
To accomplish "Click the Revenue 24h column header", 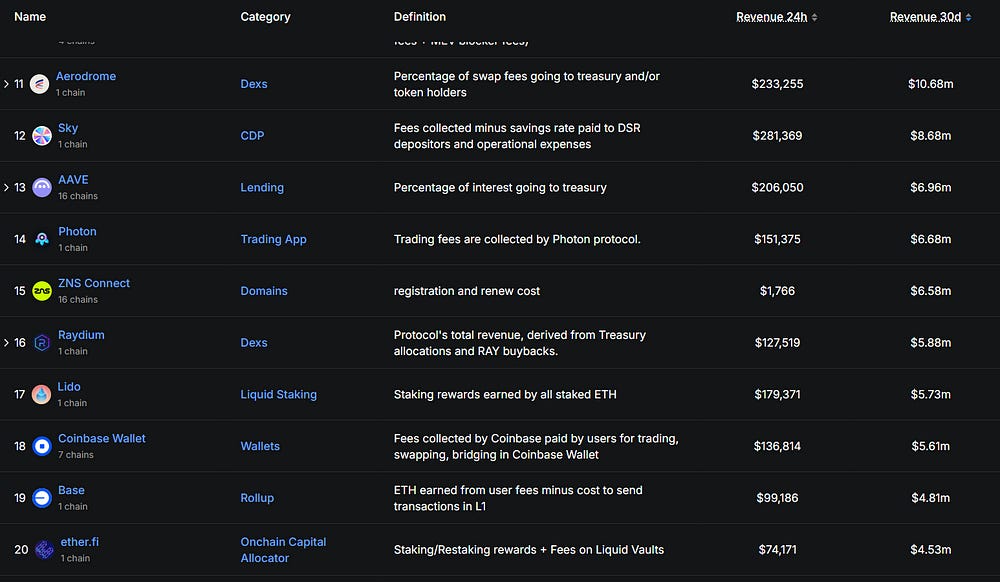I will (x=772, y=17).
